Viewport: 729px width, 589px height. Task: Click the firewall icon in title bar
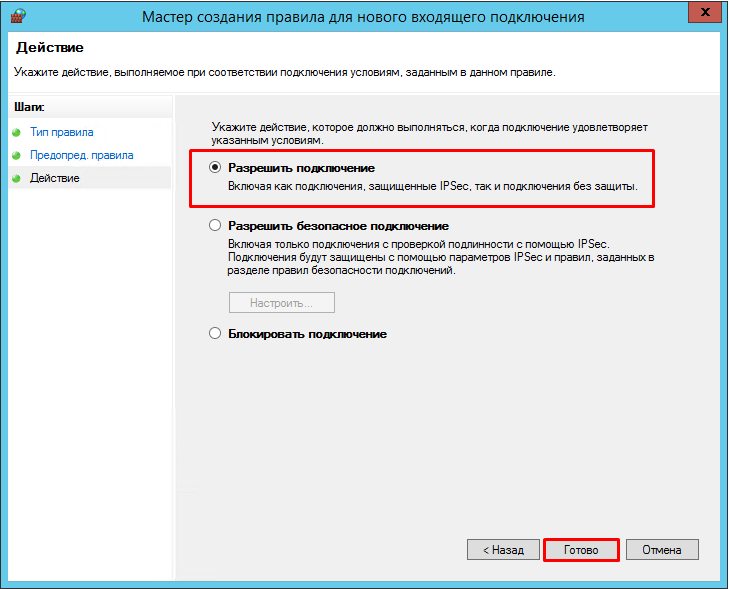coord(18,16)
